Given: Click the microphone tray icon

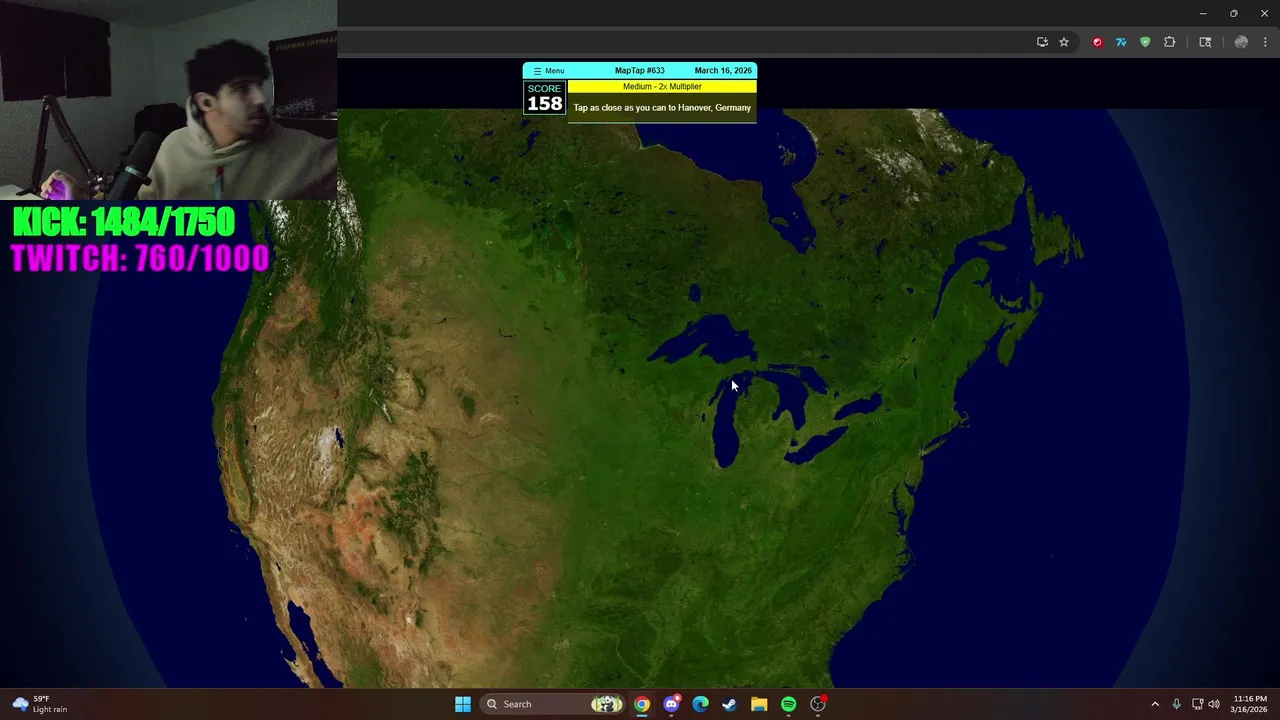Looking at the screenshot, I should [1176, 704].
